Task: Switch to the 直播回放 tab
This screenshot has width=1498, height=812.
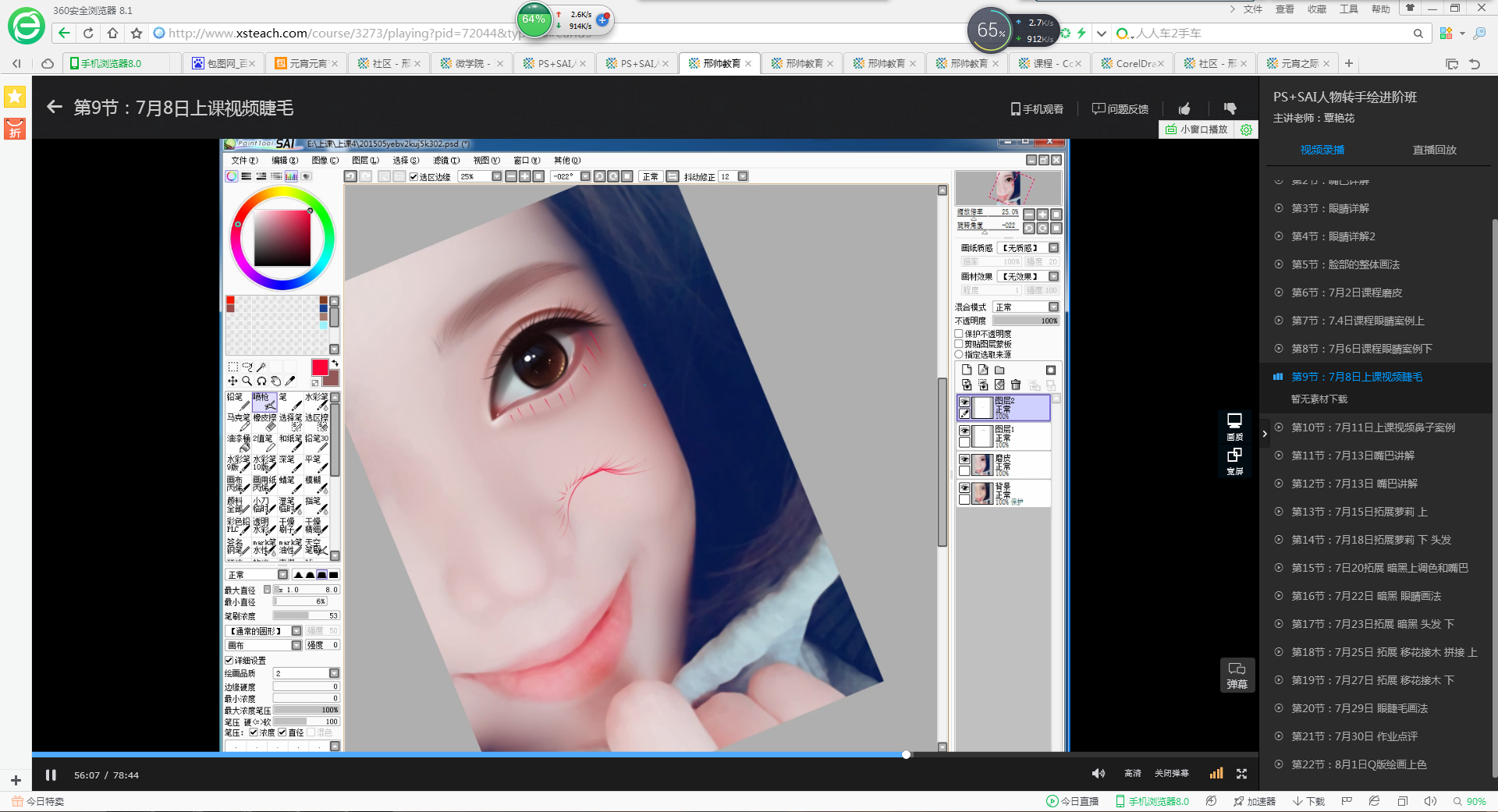Action: tap(1434, 150)
